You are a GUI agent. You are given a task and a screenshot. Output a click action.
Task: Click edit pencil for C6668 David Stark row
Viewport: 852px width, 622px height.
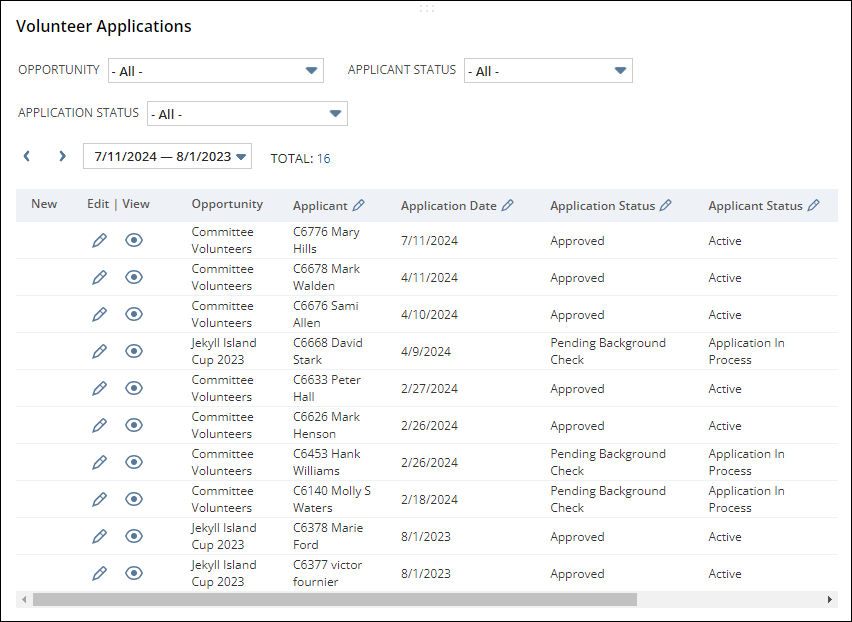(99, 351)
